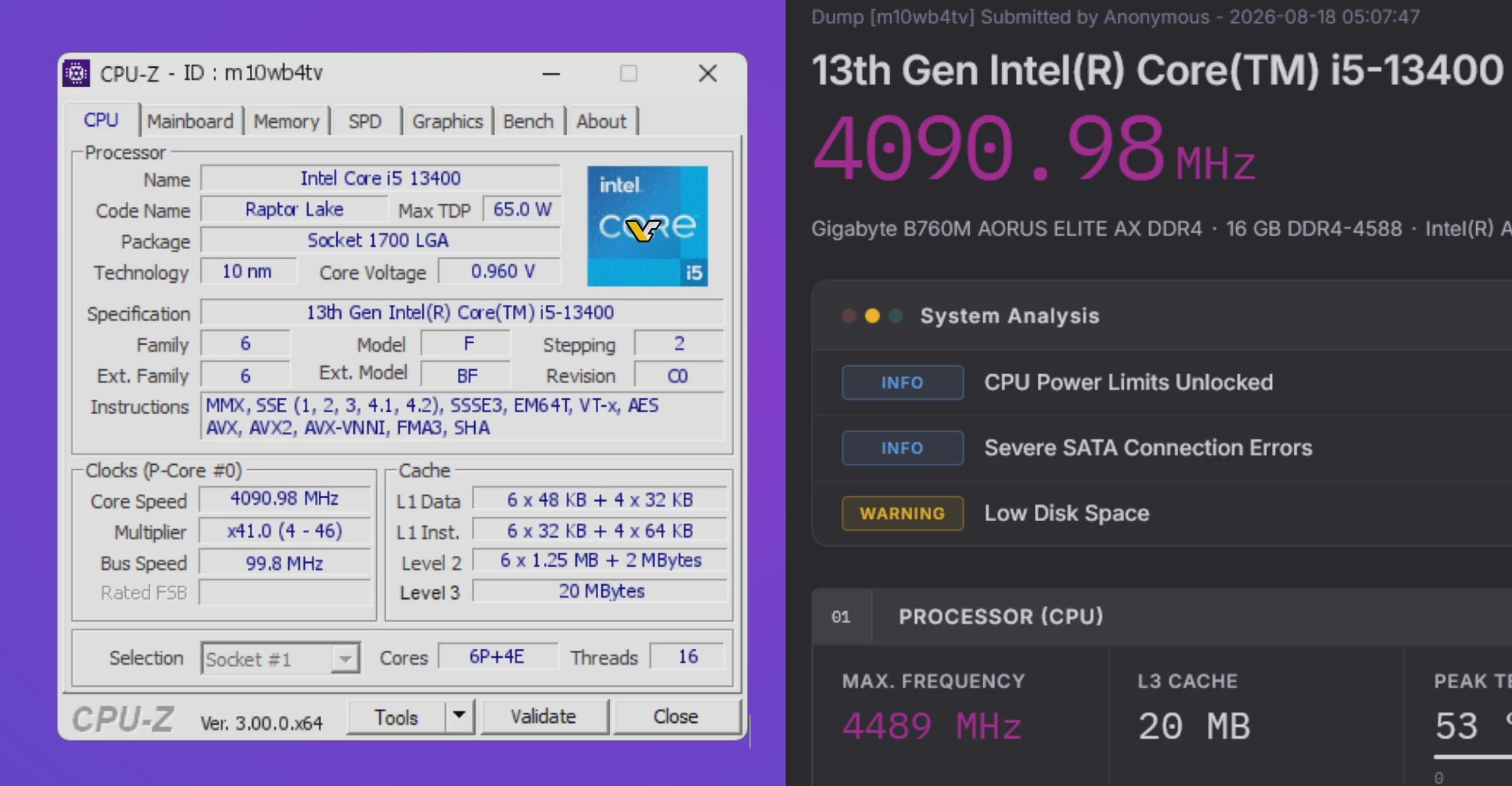Click the 'PROCESSOR (CPU)' section header
This screenshot has width=1512, height=786.
point(1001,617)
